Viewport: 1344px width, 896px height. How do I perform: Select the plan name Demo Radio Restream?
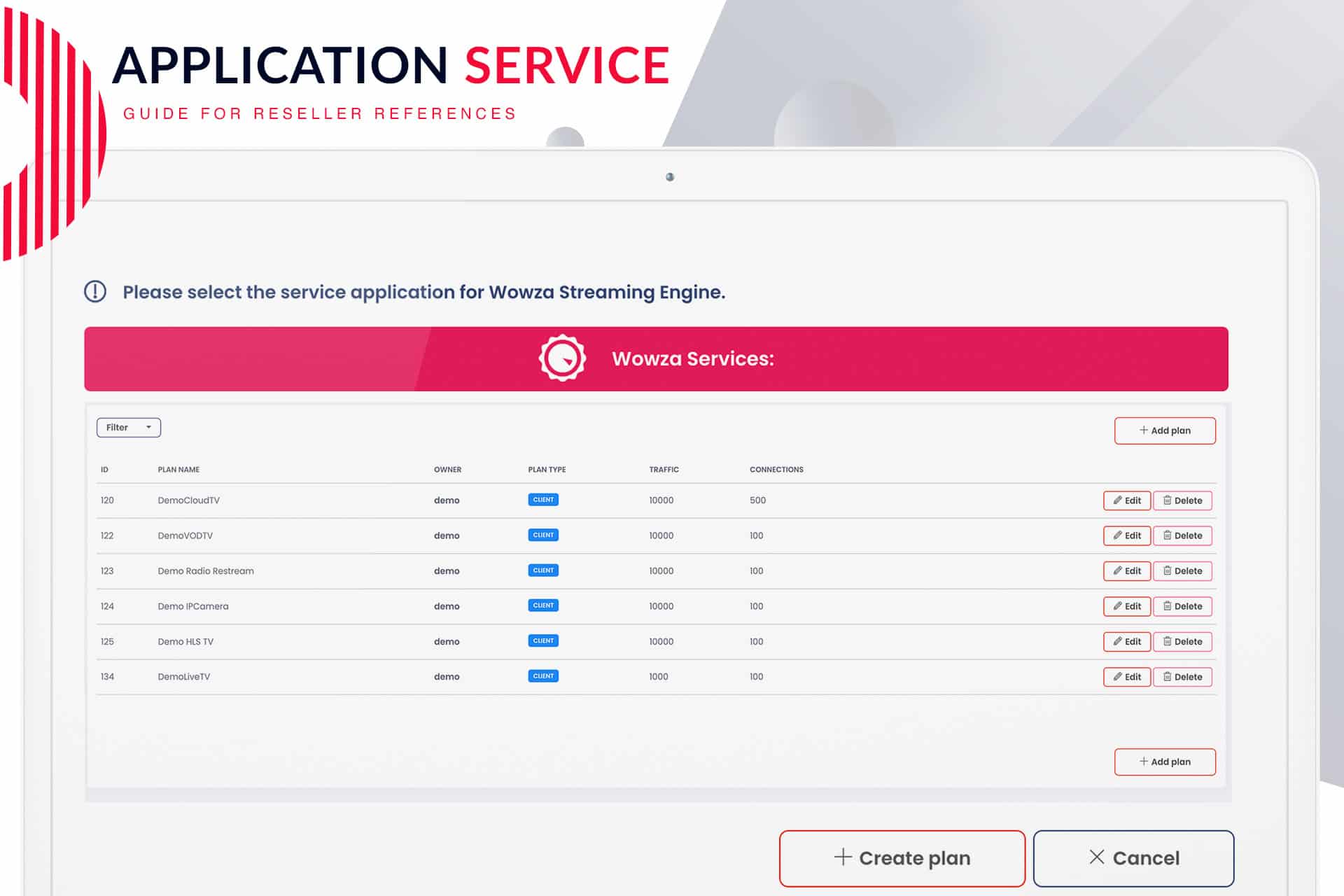206,571
